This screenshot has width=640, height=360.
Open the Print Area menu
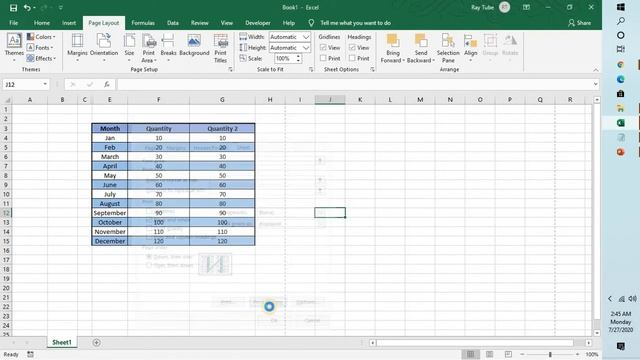click(x=149, y=48)
